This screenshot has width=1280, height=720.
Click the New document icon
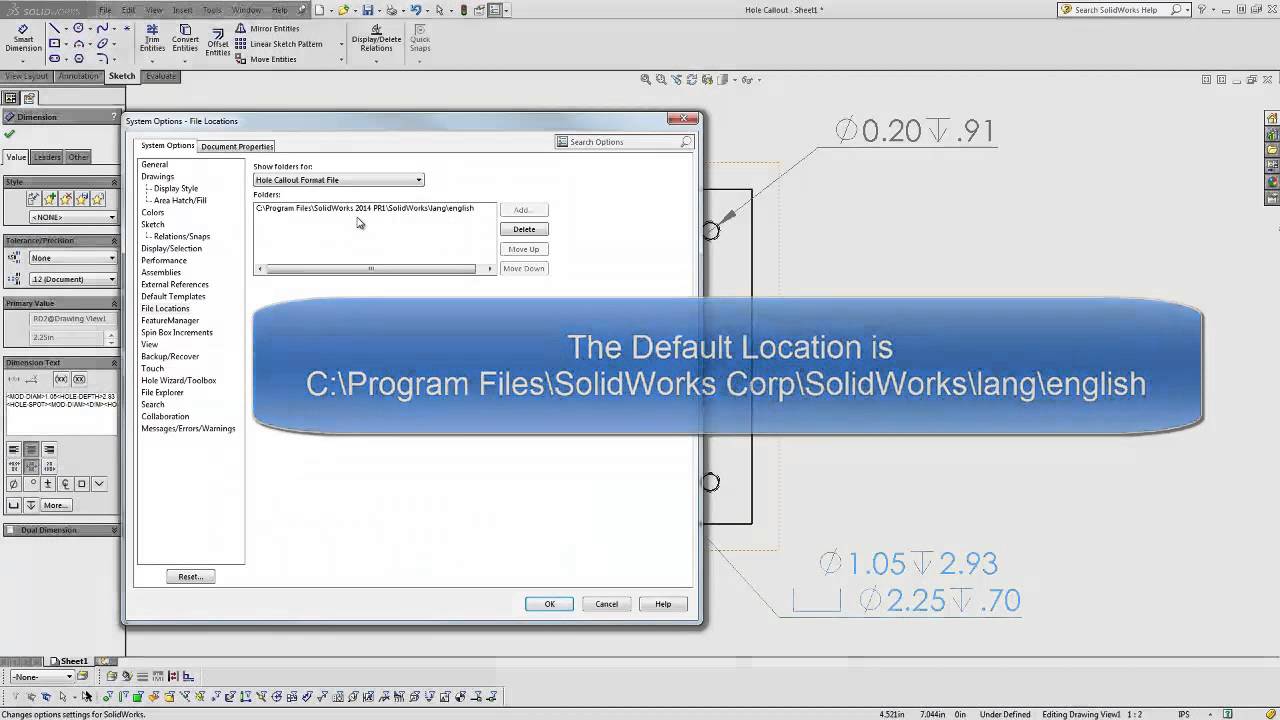tap(320, 10)
